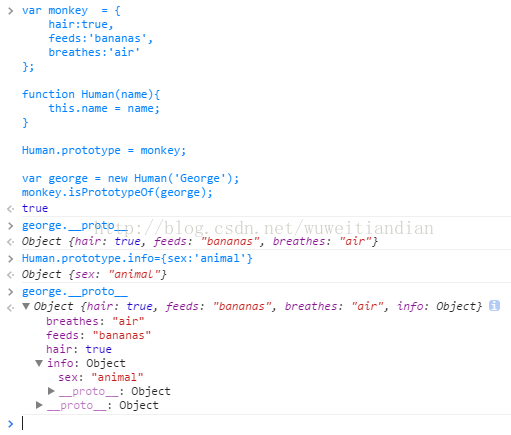The image size is (511, 435).
Task: Expand the __proto__ under info object
Action: click(x=51, y=391)
